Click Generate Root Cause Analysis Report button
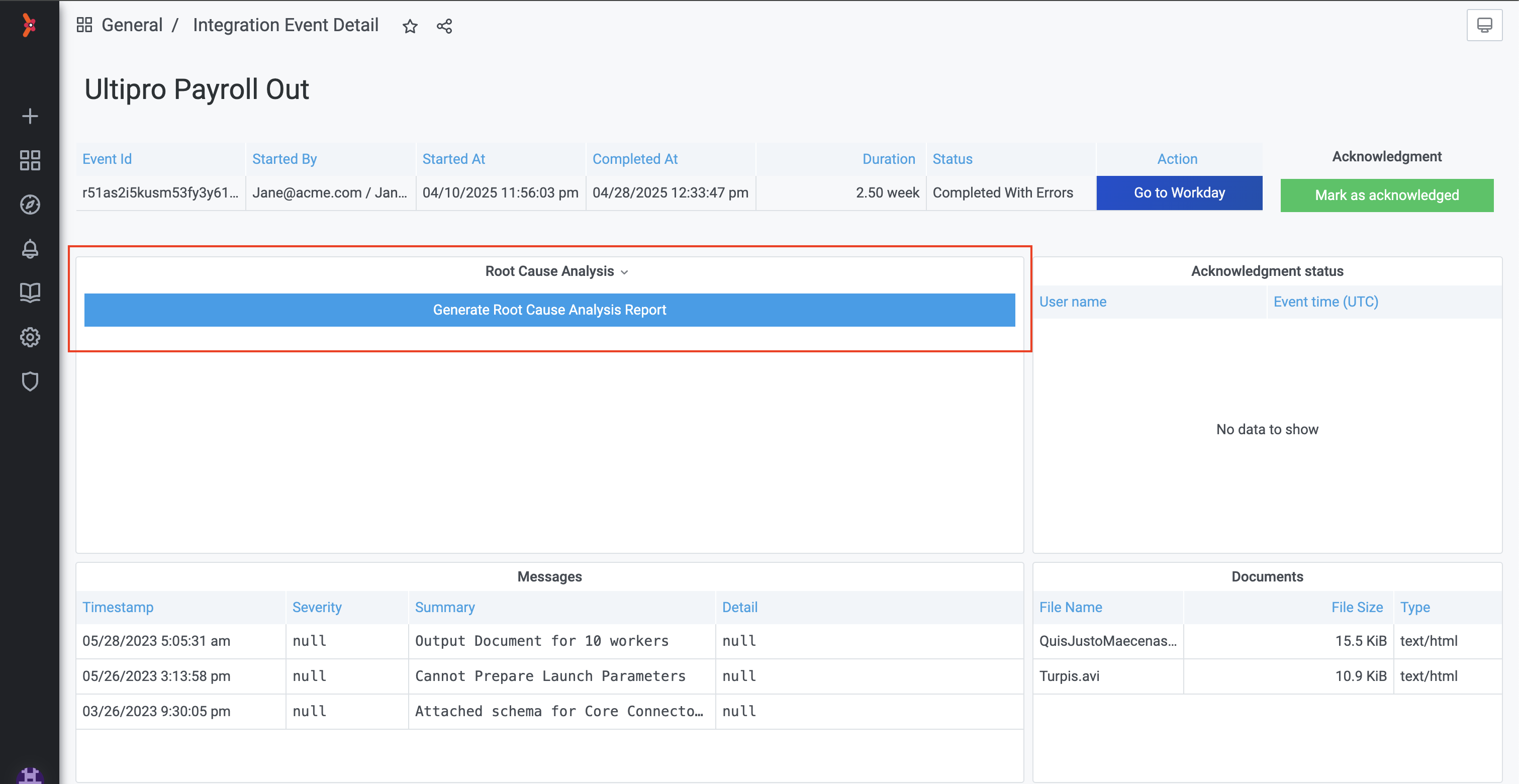This screenshot has width=1519, height=784. pyautogui.click(x=549, y=310)
